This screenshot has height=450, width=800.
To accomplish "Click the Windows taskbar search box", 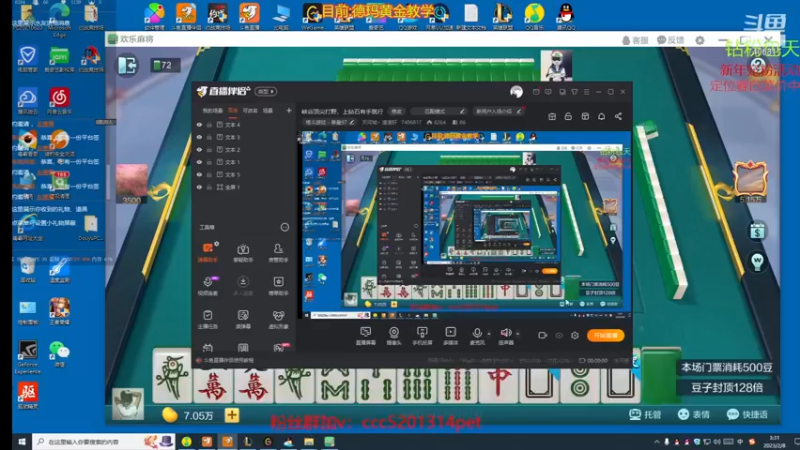I will point(104,442).
